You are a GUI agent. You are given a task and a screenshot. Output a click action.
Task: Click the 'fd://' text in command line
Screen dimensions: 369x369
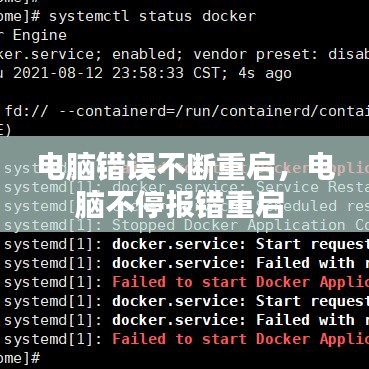pos(26,111)
